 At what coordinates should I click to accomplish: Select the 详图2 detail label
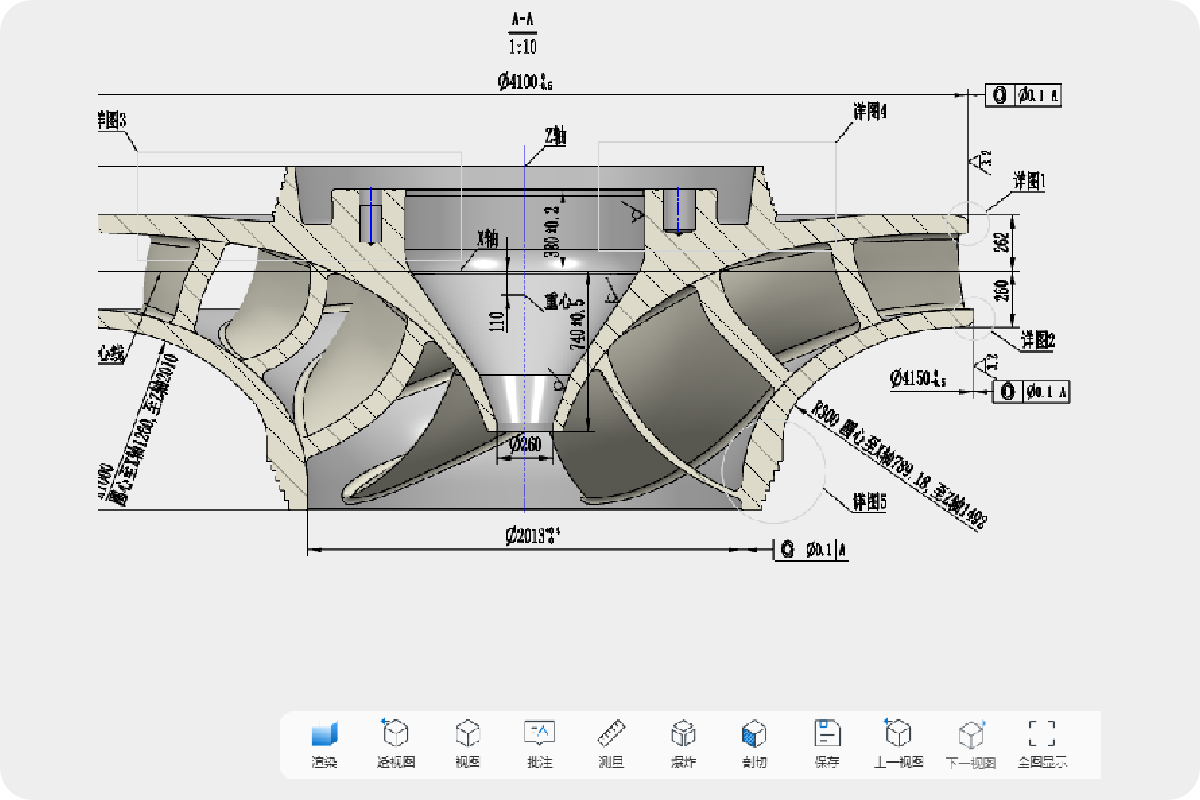pyautogui.click(x=1037, y=341)
